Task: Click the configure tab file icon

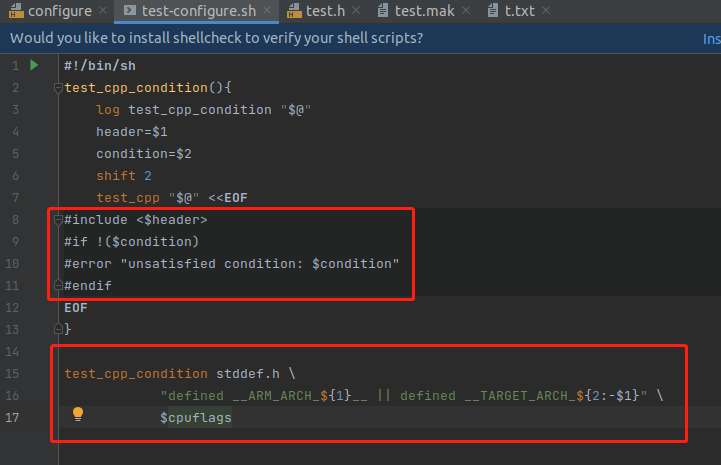Action: coord(16,11)
